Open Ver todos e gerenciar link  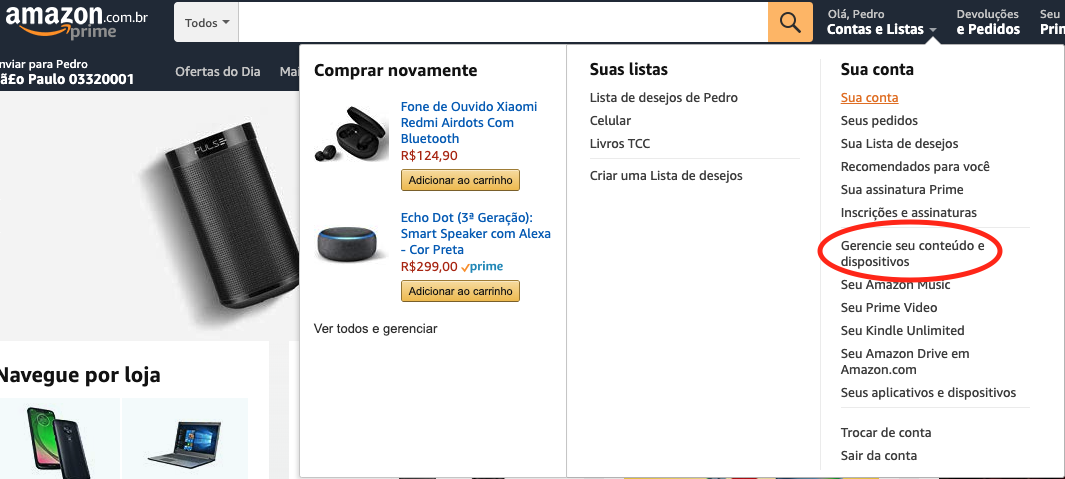point(376,329)
